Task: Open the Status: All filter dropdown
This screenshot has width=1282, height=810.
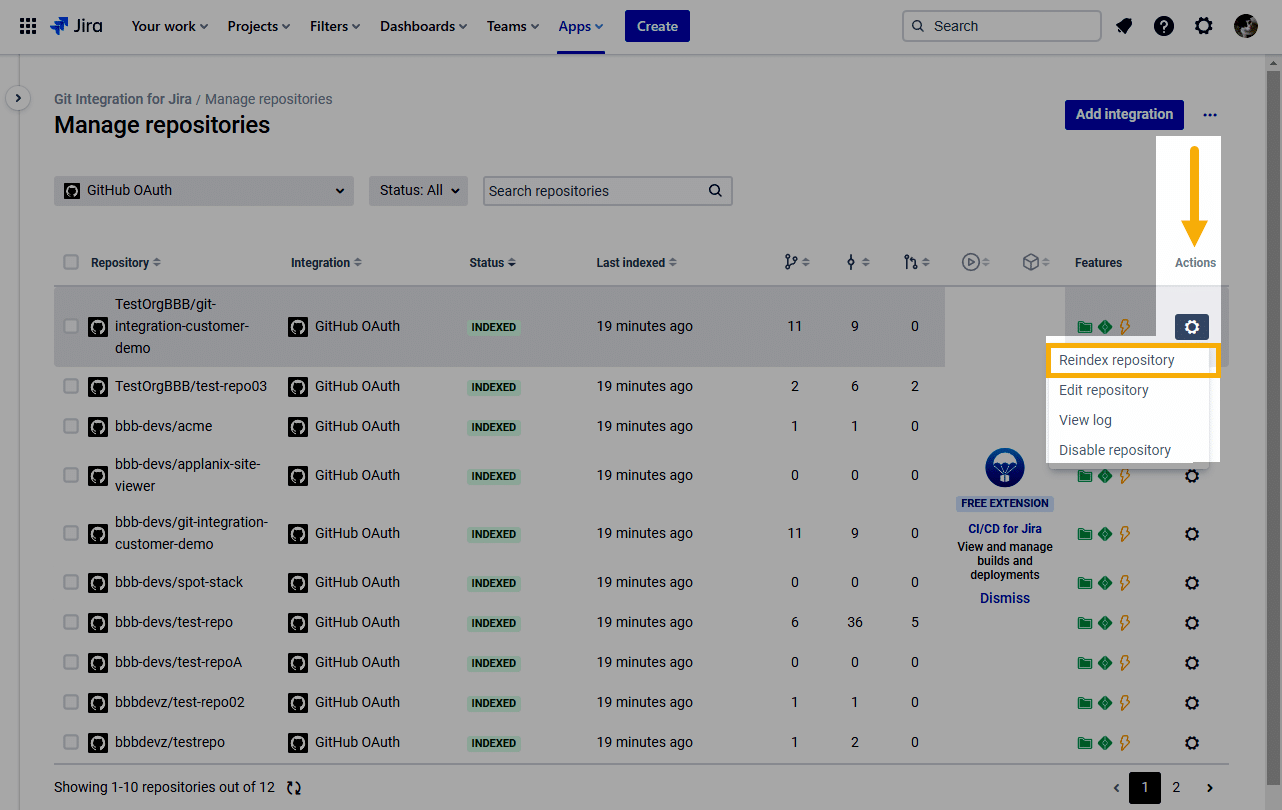Action: [418, 191]
